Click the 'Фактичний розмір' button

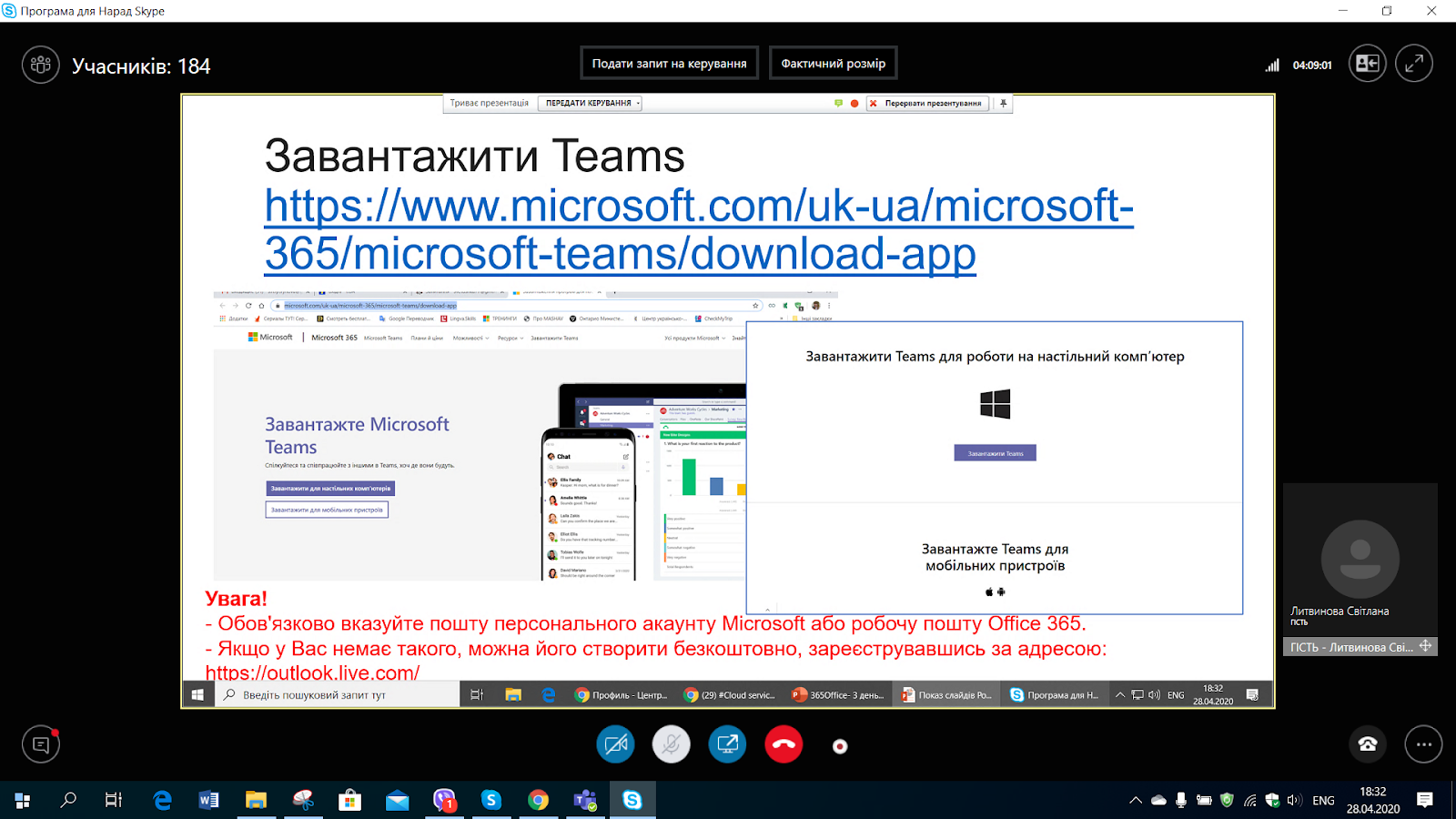tap(833, 64)
